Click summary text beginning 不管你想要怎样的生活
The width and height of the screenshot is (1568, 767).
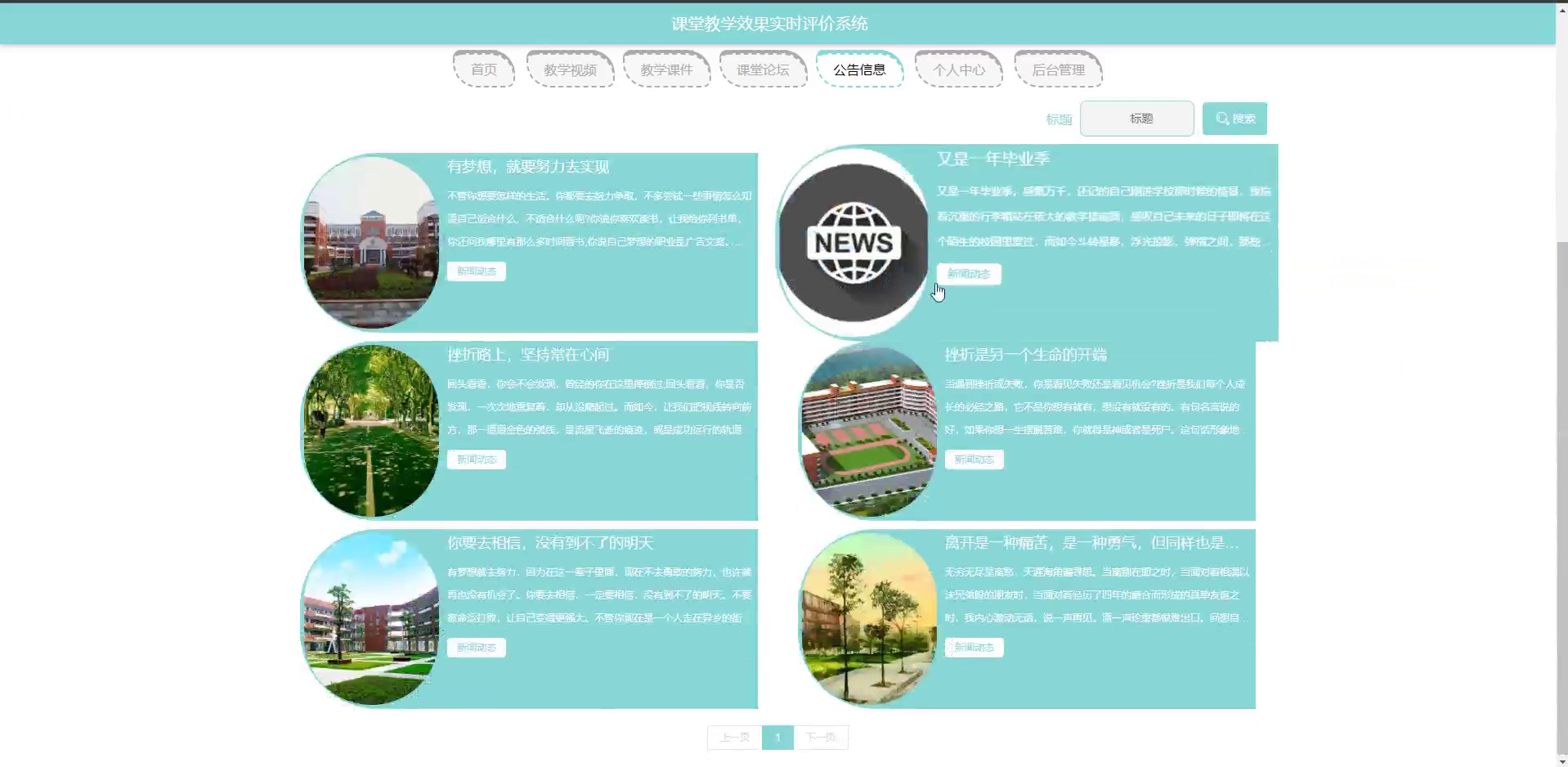(x=599, y=219)
